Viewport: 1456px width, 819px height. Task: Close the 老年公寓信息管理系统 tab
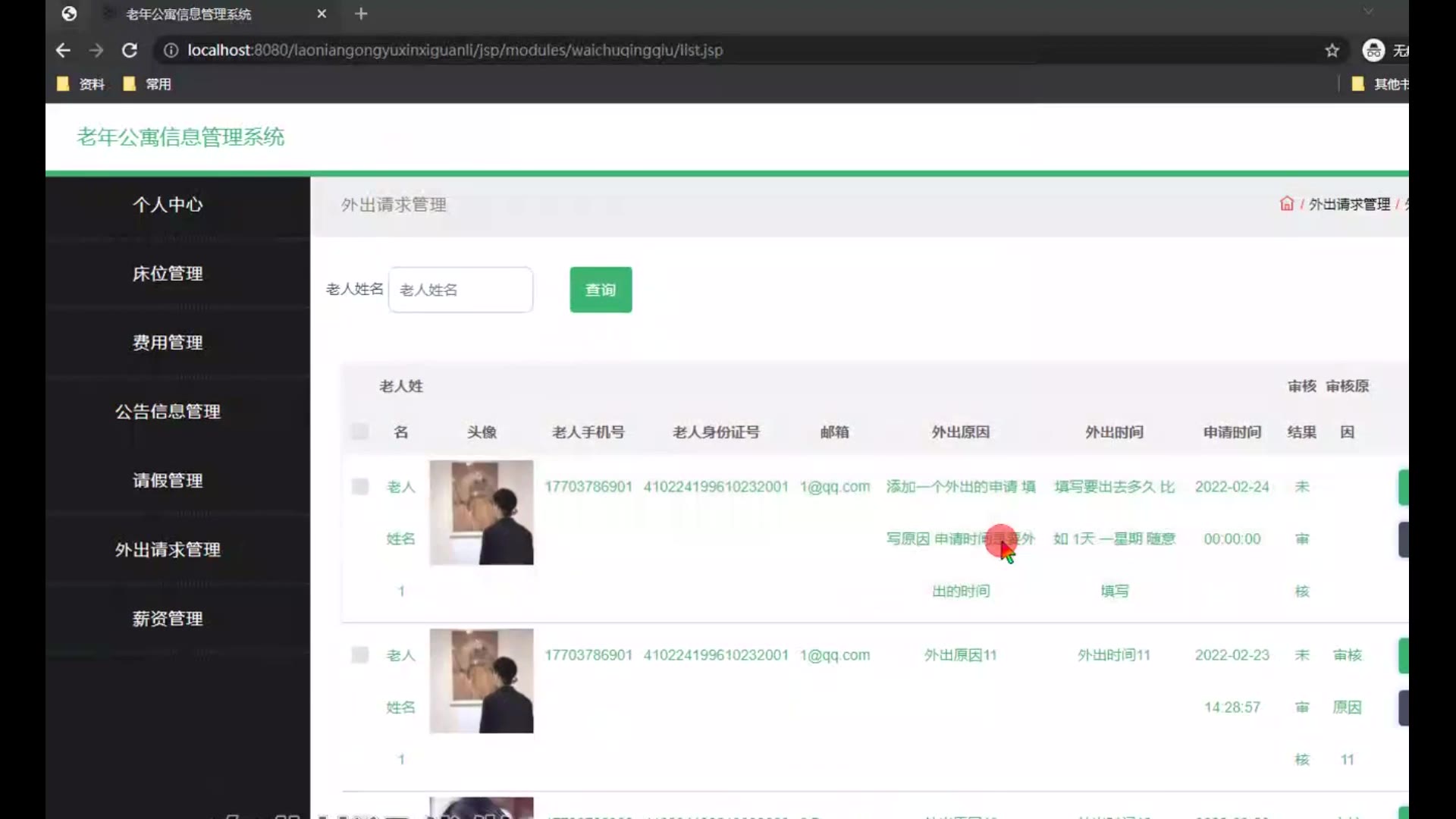pyautogui.click(x=322, y=14)
